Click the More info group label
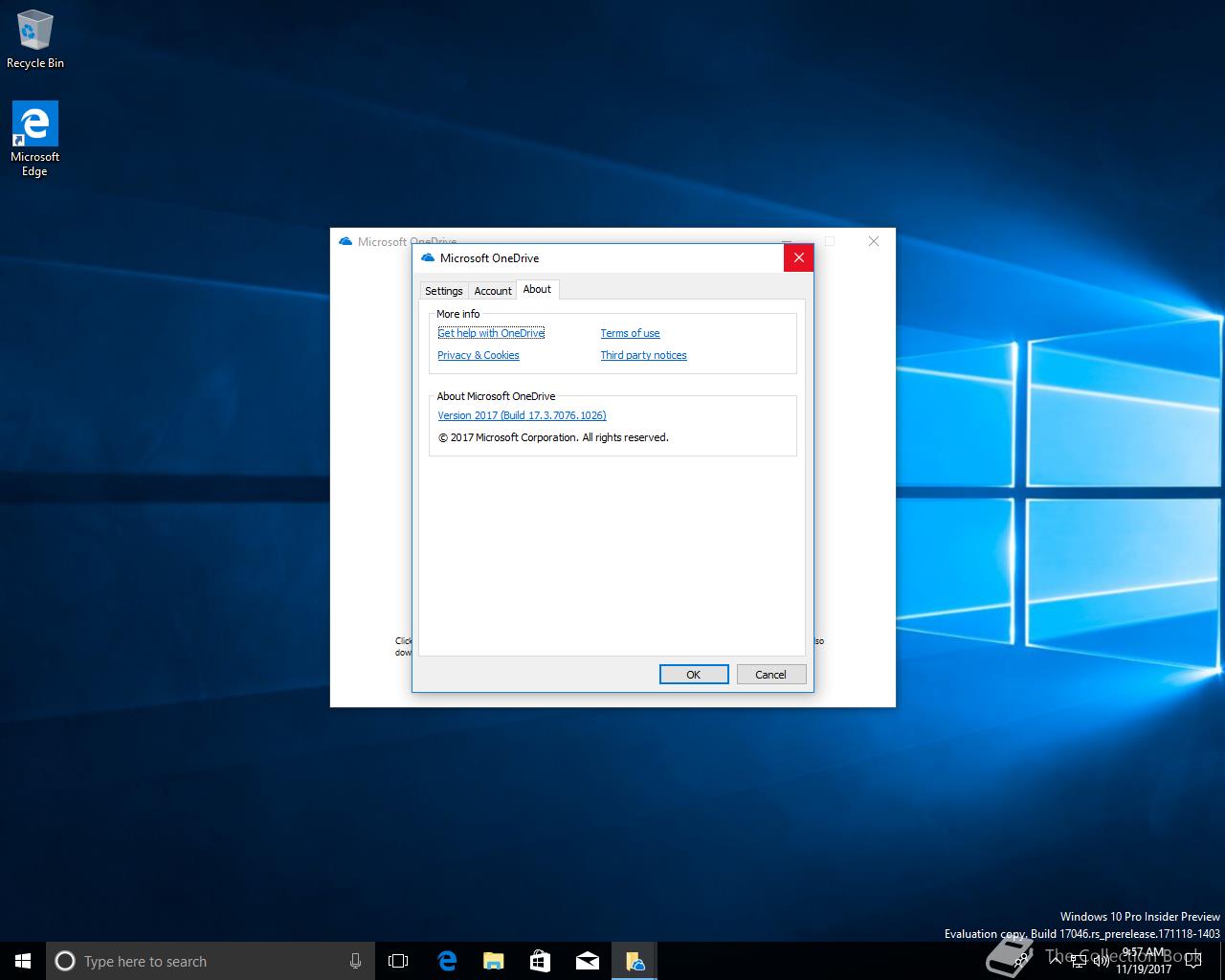The image size is (1225, 980). [458, 314]
